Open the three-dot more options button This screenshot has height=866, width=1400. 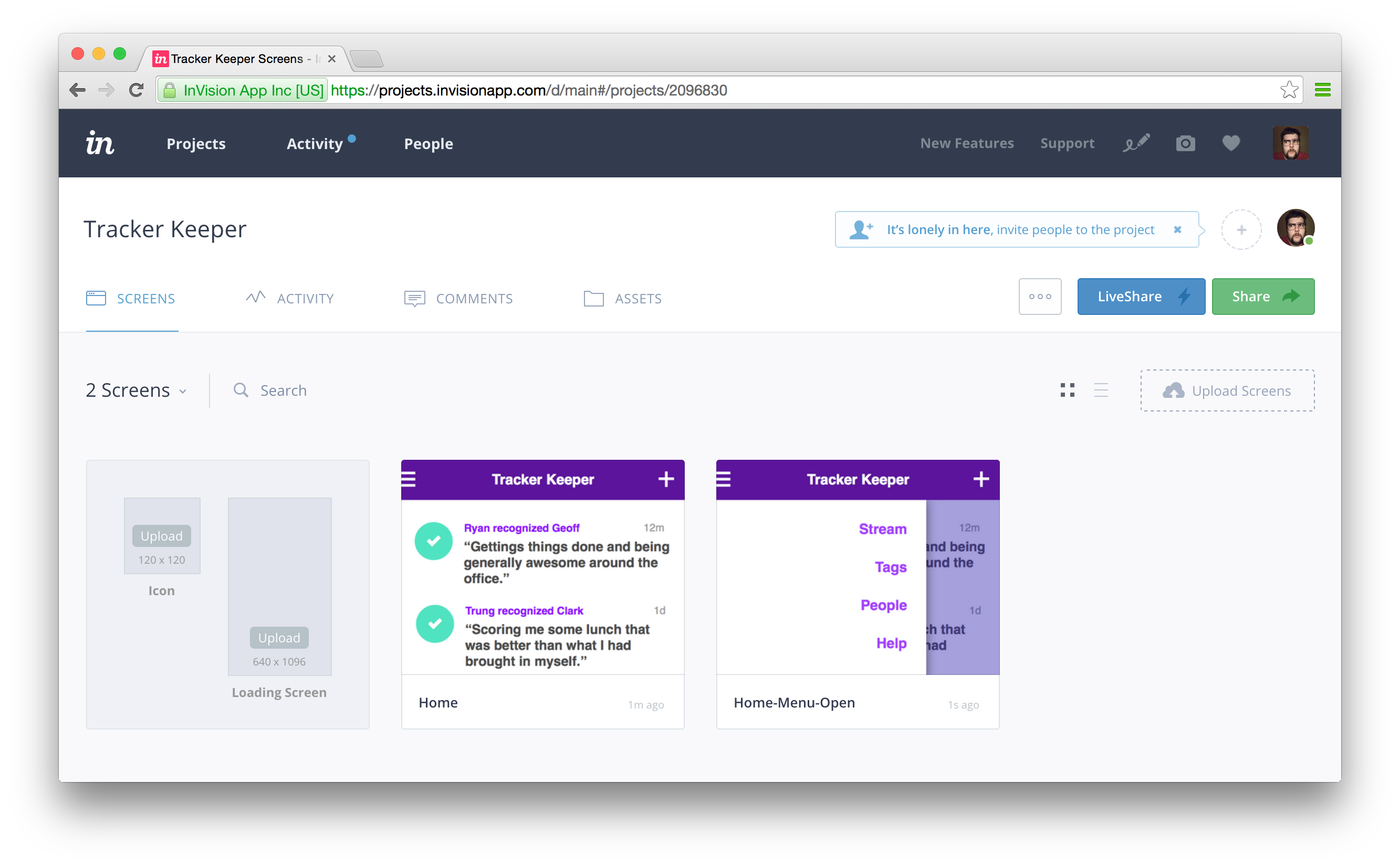(1040, 297)
